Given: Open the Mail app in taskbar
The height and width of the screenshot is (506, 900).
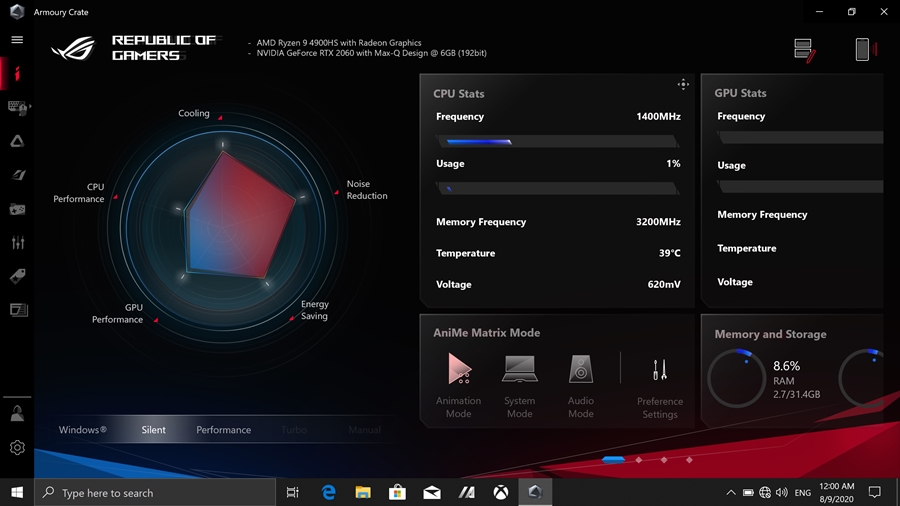Looking at the screenshot, I should tap(432, 492).
